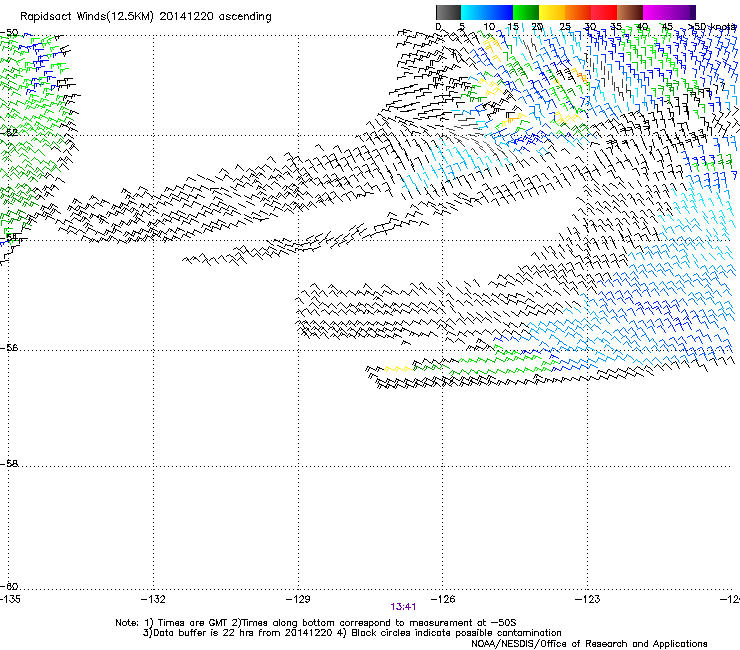Select the yellow 20-25 knots legend color
The height and width of the screenshot is (650, 740).
point(552,12)
